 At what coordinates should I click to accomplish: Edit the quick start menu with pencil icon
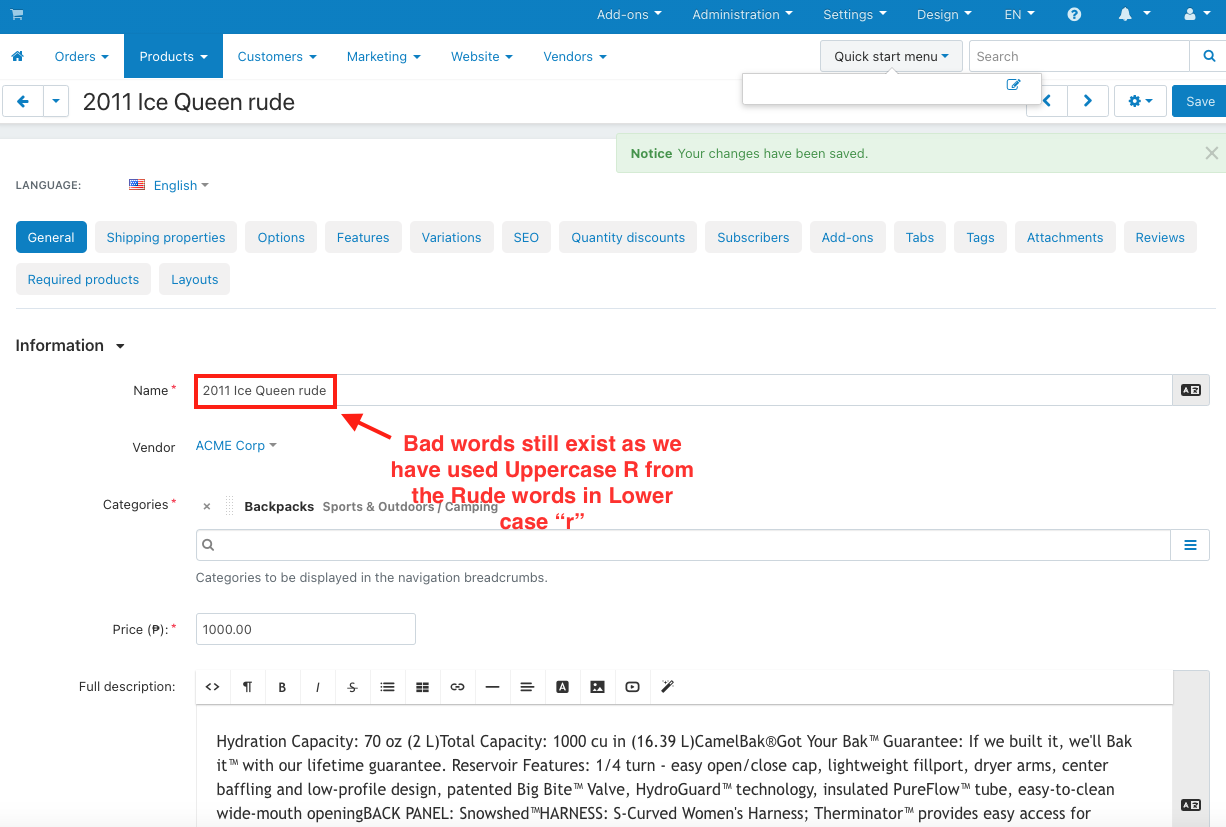click(1013, 85)
